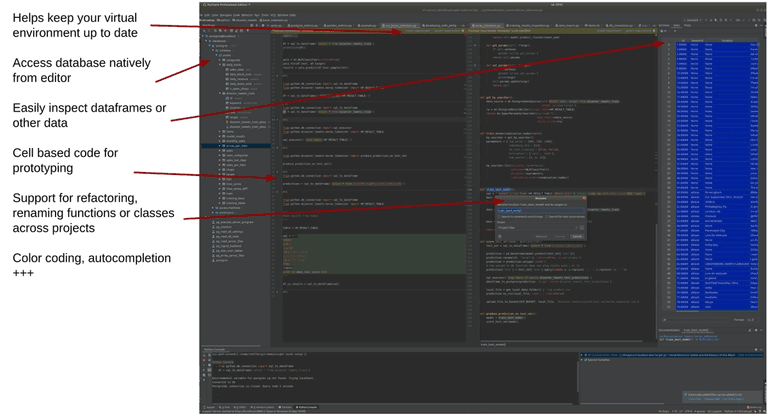Collapse the databases tree node
The height and width of the screenshot is (415, 768).
(206, 41)
